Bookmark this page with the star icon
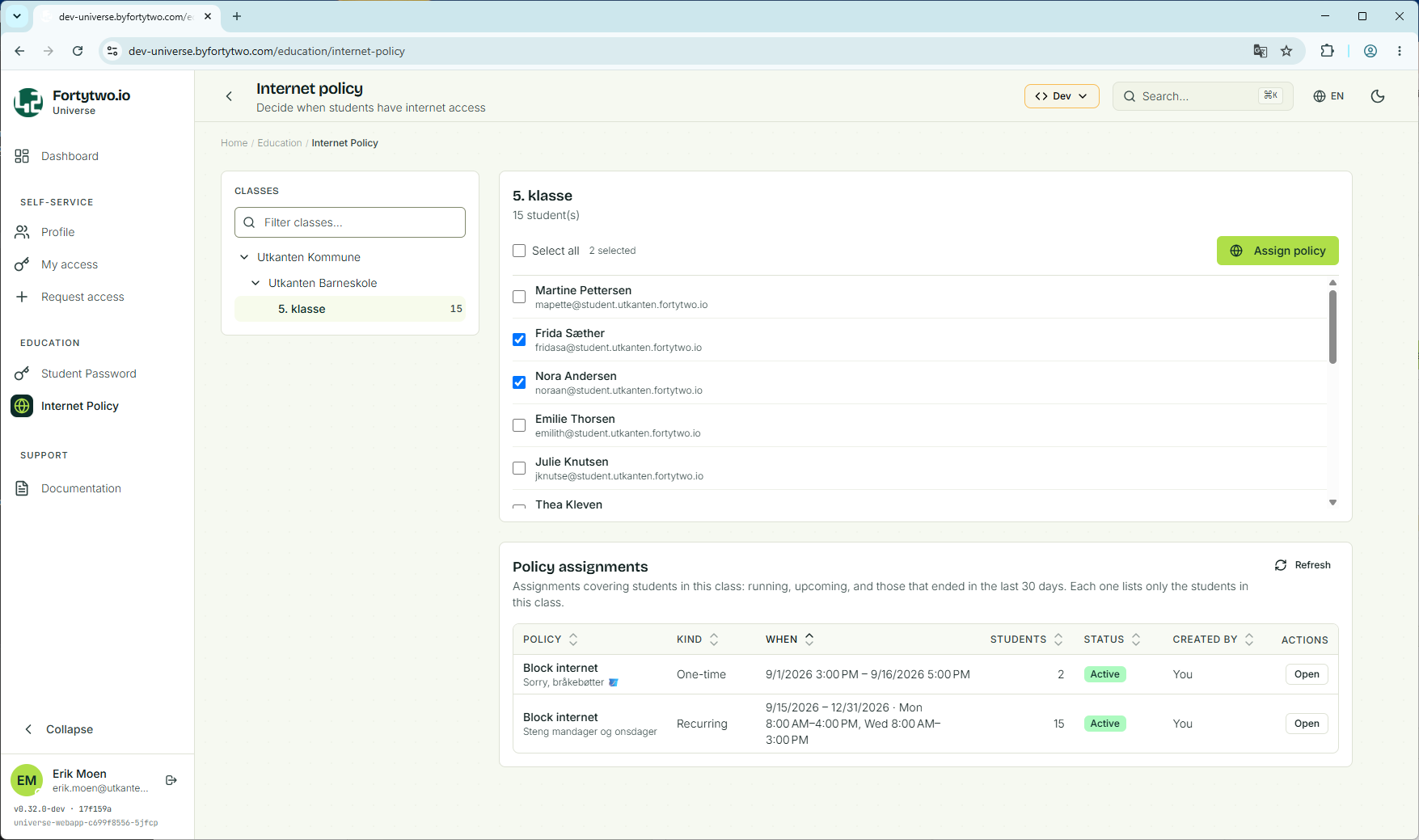The height and width of the screenshot is (840, 1419). point(1286,51)
